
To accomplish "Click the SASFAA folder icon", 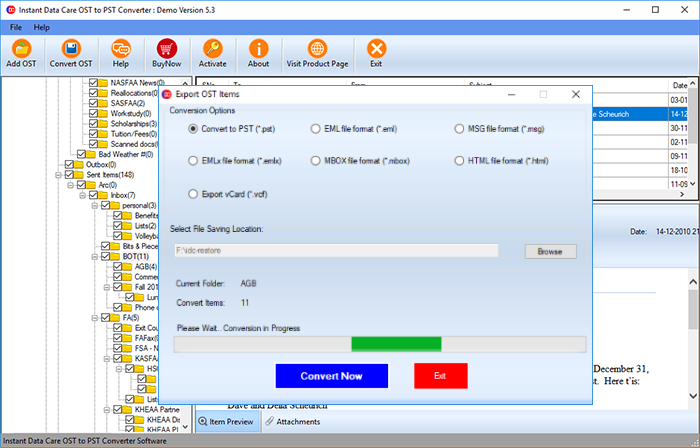I will click(x=104, y=103).
